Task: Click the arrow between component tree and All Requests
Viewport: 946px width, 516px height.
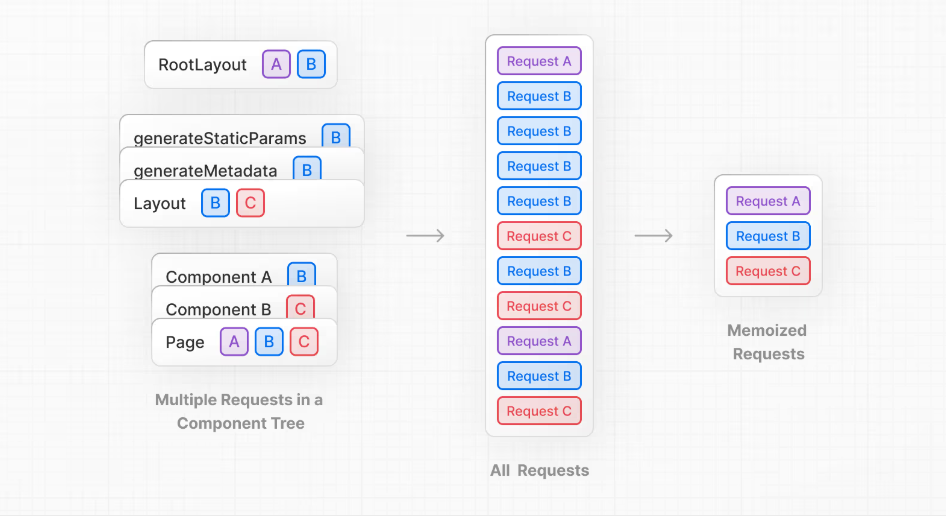Action: tap(425, 236)
